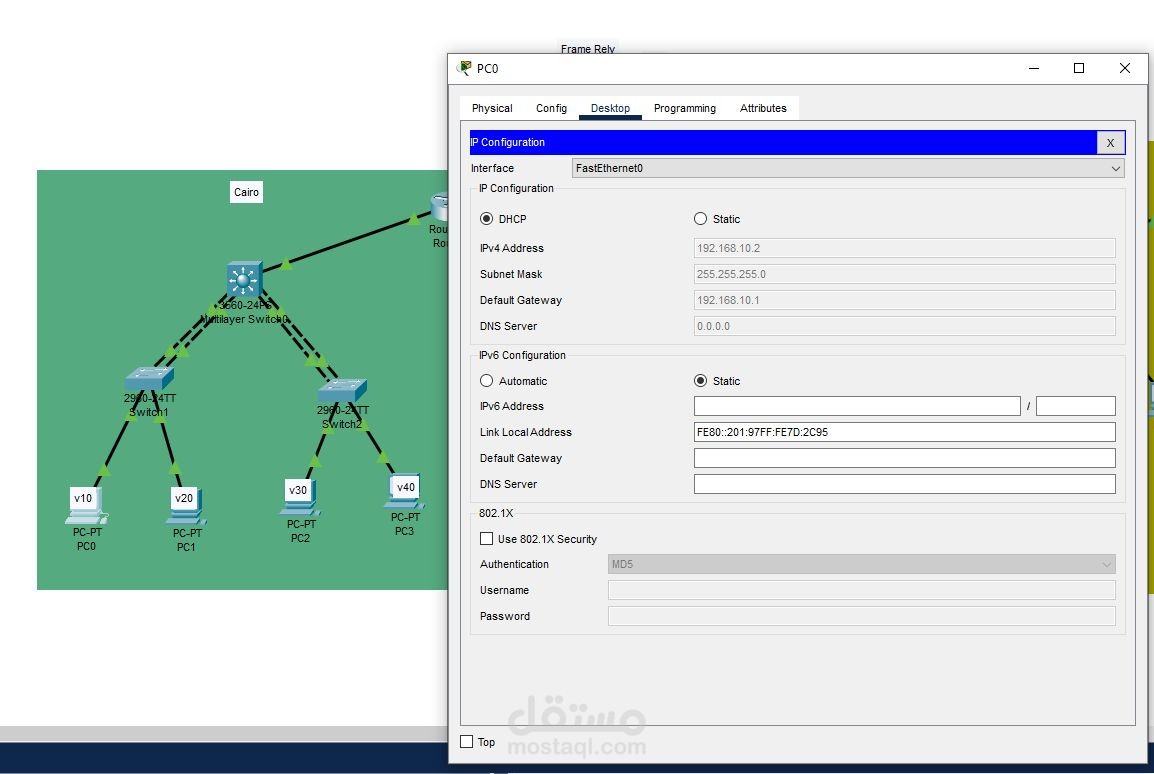
Task: Click the 802.1X Username field
Action: click(x=862, y=590)
